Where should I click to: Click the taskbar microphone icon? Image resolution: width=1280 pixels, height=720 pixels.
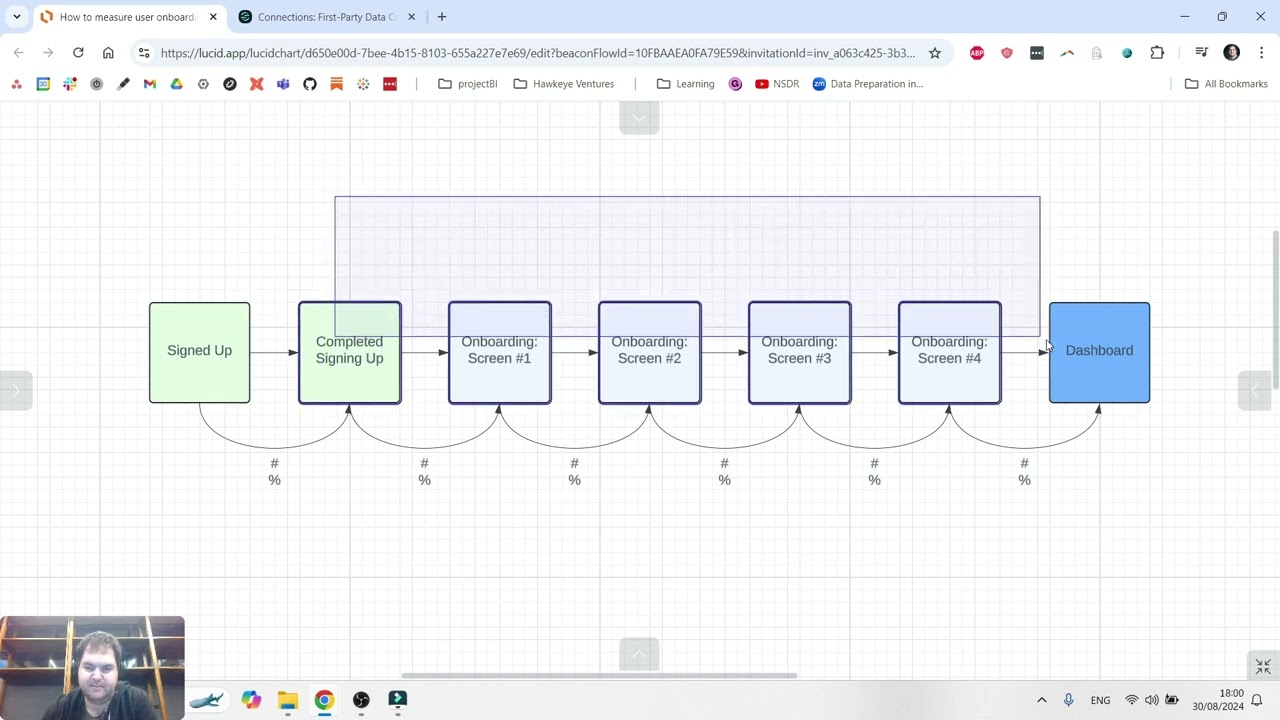[1068, 700]
